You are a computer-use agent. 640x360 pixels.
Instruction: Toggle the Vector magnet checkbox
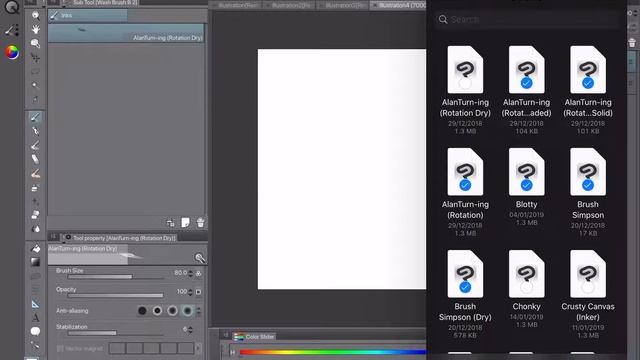pos(60,349)
